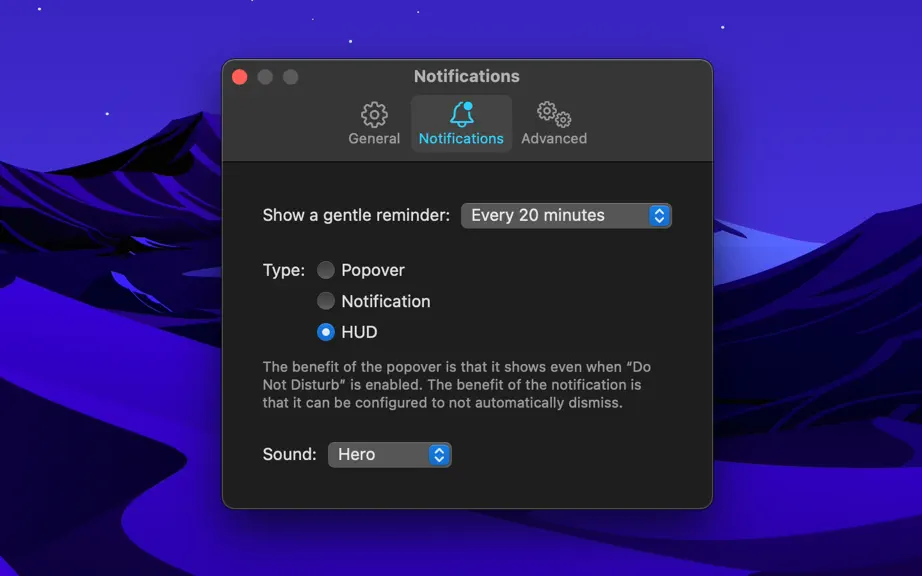Screen dimensions: 922x576
Task: Select the Popover radio button
Action: (326, 270)
